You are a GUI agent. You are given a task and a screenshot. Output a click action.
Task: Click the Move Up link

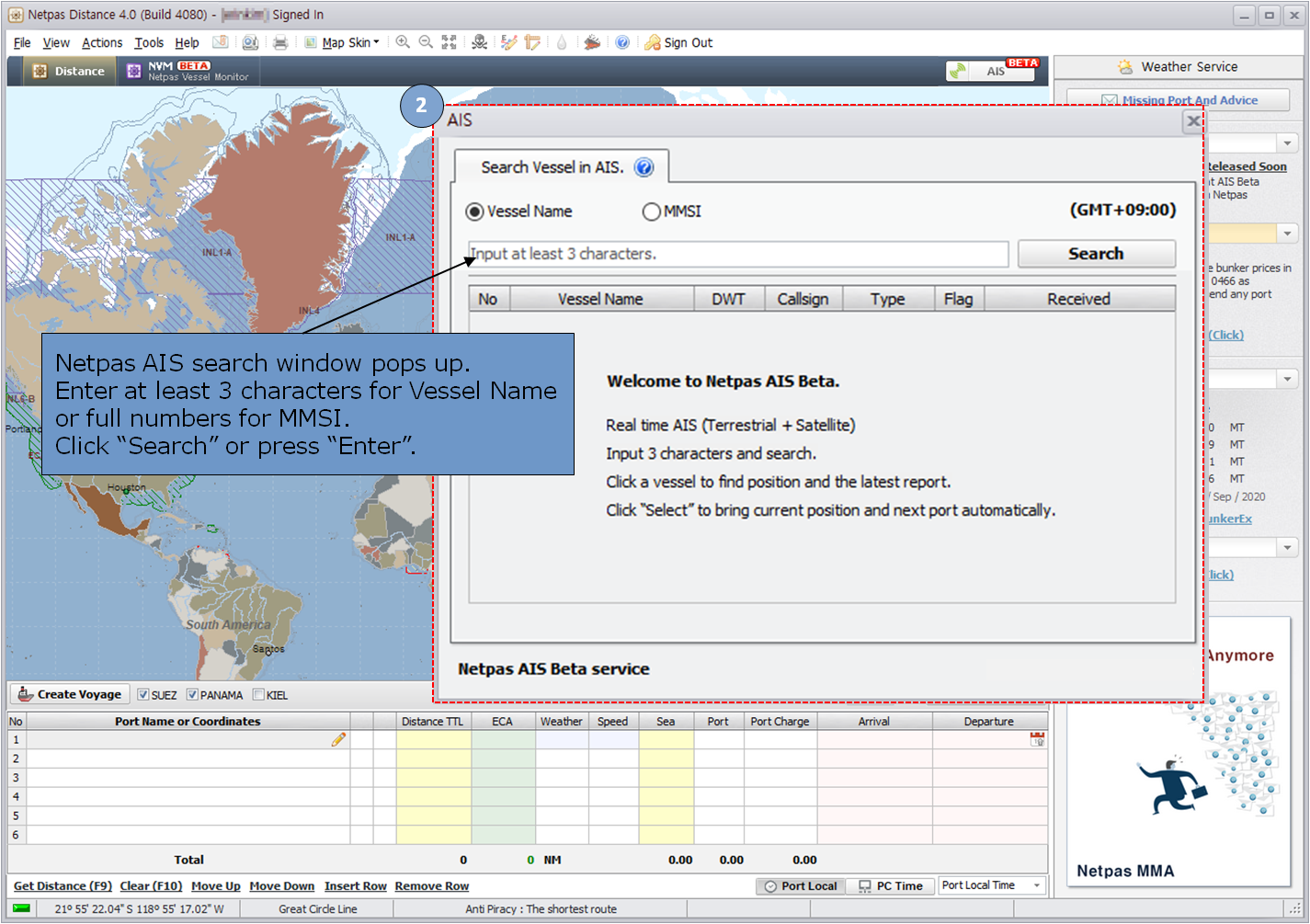[x=216, y=886]
